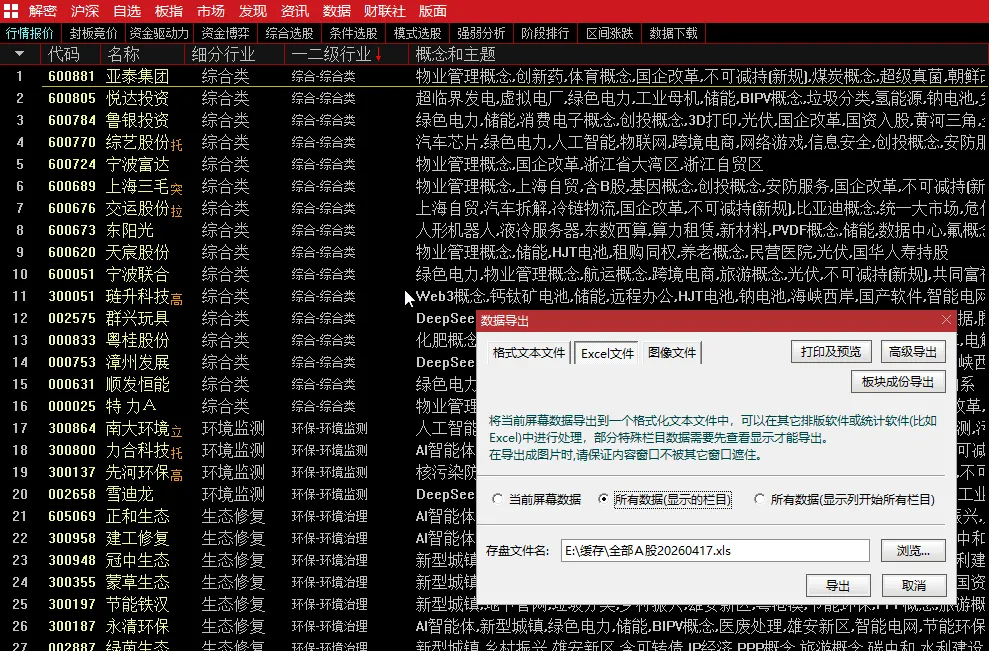
Task: Click the 拉 tag next to 交运股份
Action: 177,211
